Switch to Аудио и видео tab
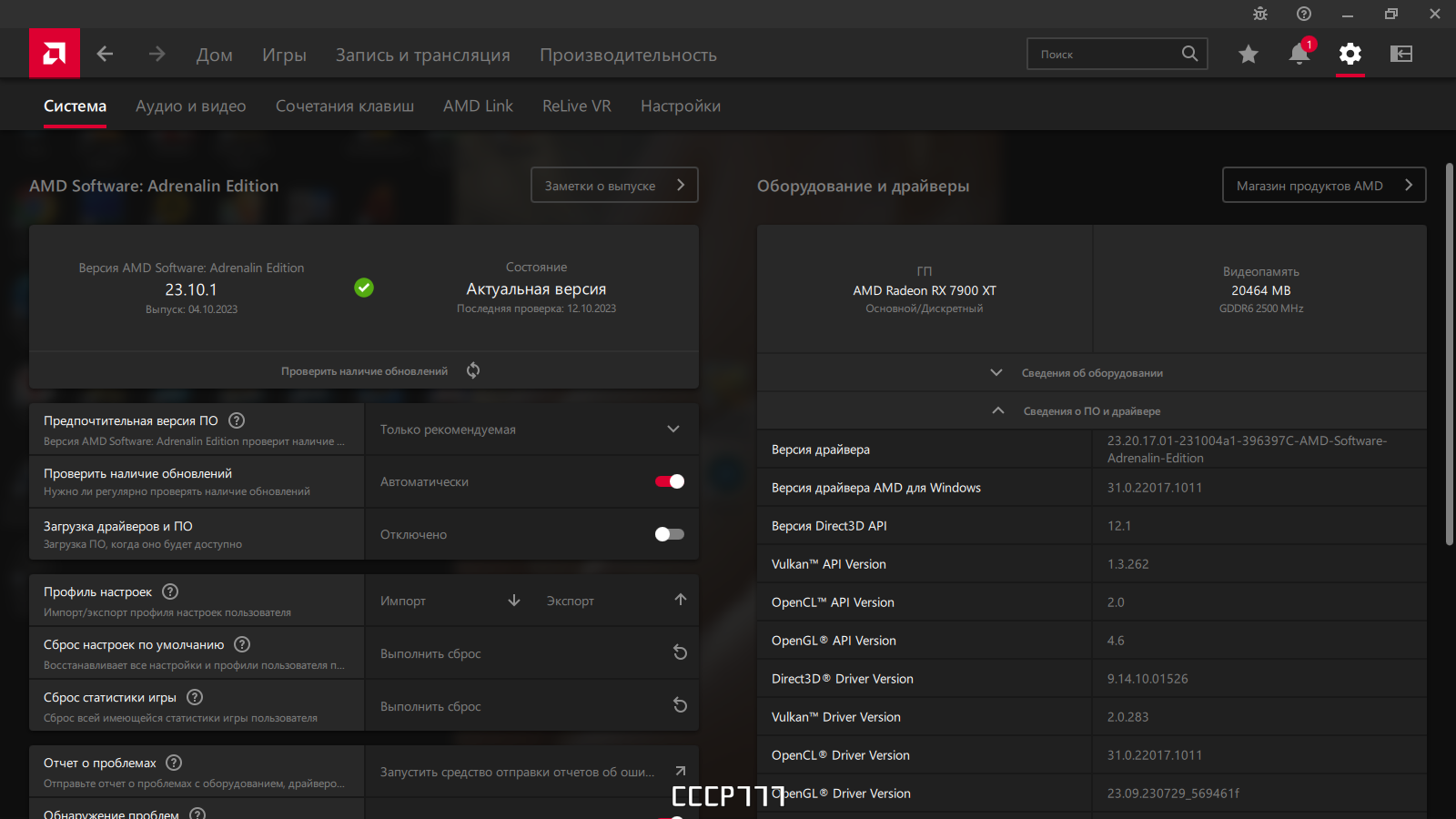 191,106
